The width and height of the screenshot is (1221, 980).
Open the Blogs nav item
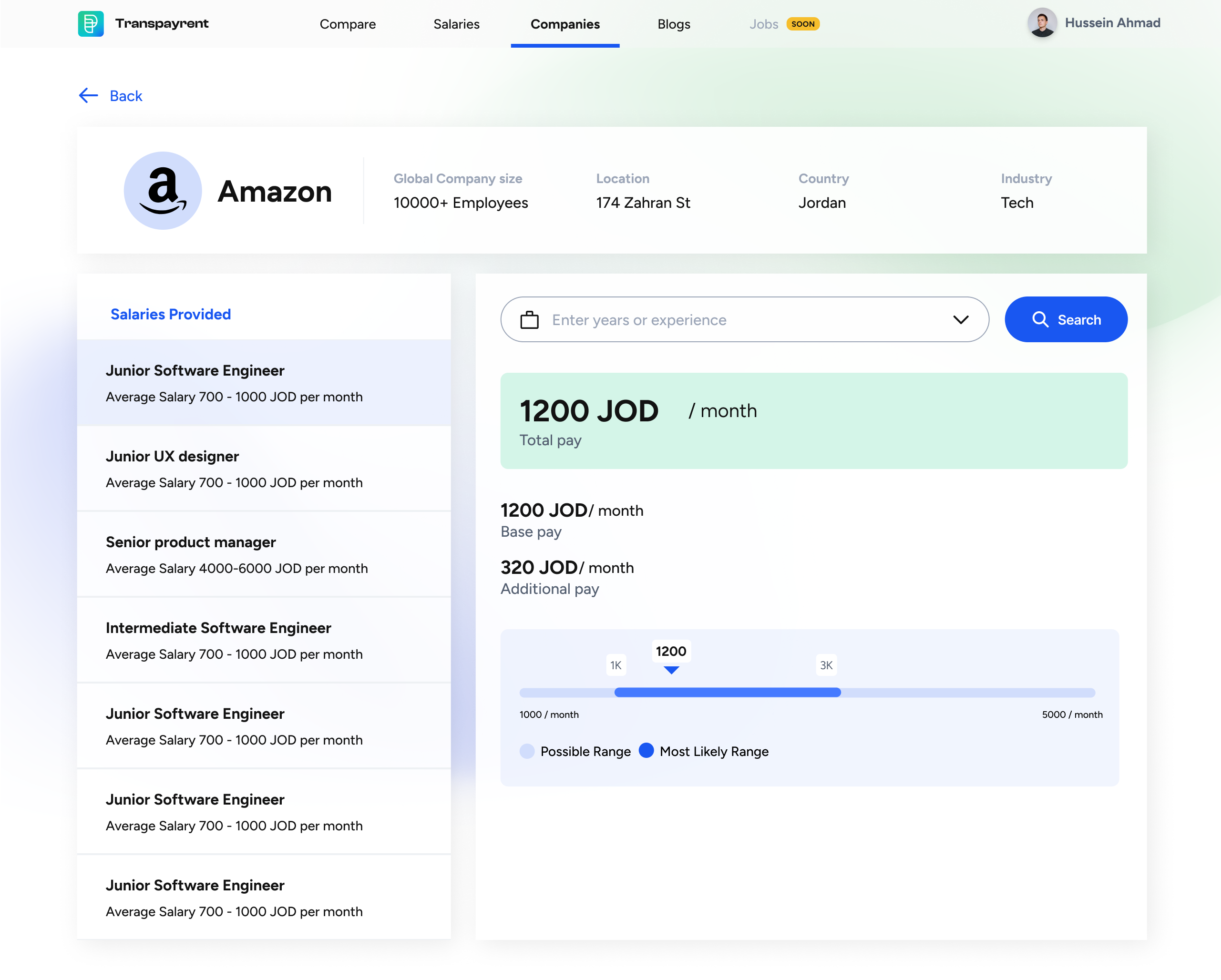673,24
